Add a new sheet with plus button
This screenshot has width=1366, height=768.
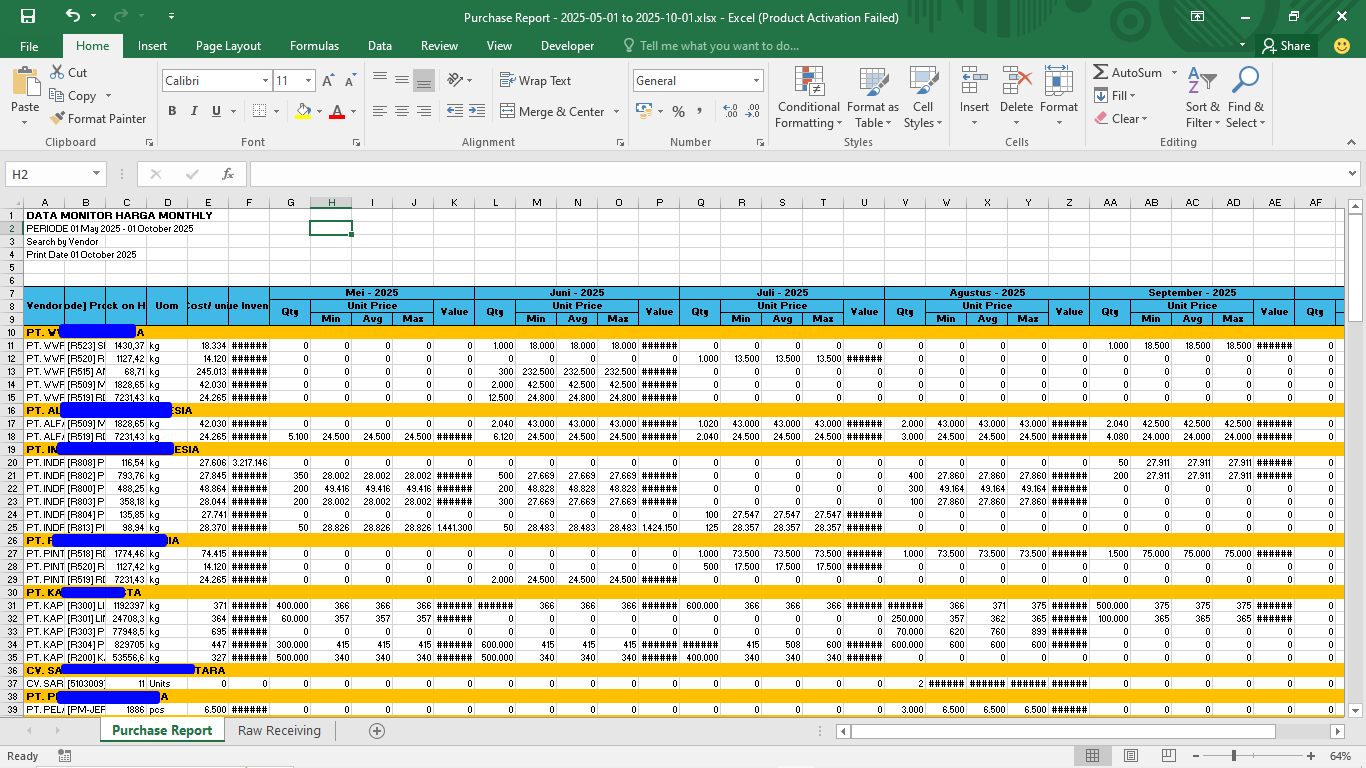[377, 731]
